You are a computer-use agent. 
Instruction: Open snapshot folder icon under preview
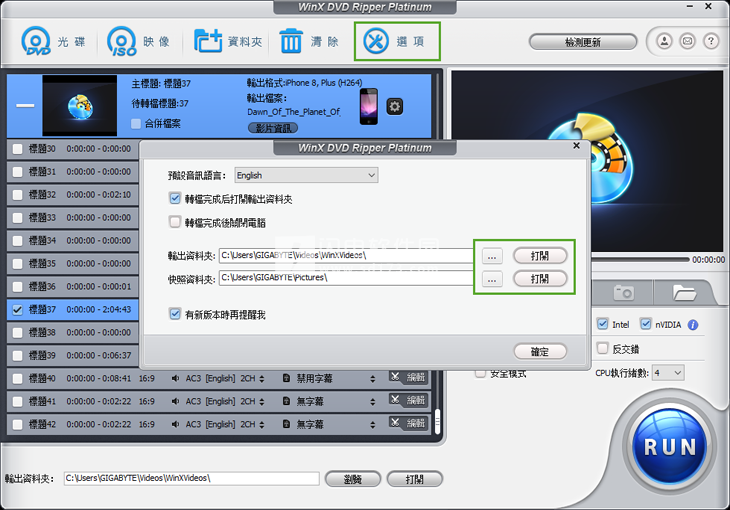(x=684, y=293)
